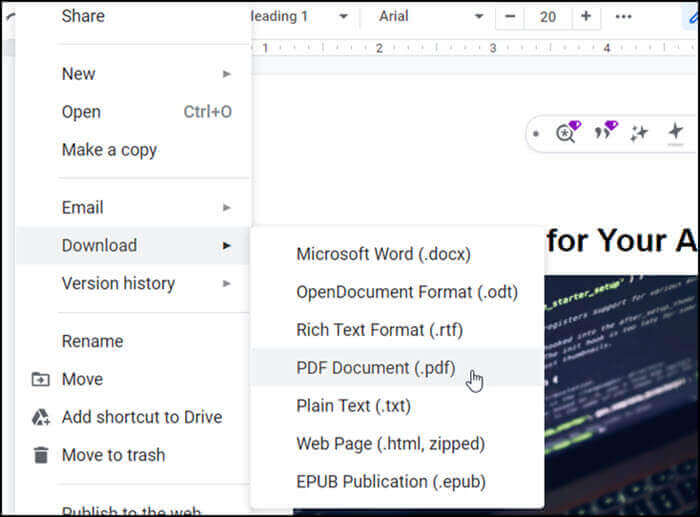The width and height of the screenshot is (700, 517).
Task: Download as OpenDocument Format (.odt)
Action: pyautogui.click(x=397, y=292)
